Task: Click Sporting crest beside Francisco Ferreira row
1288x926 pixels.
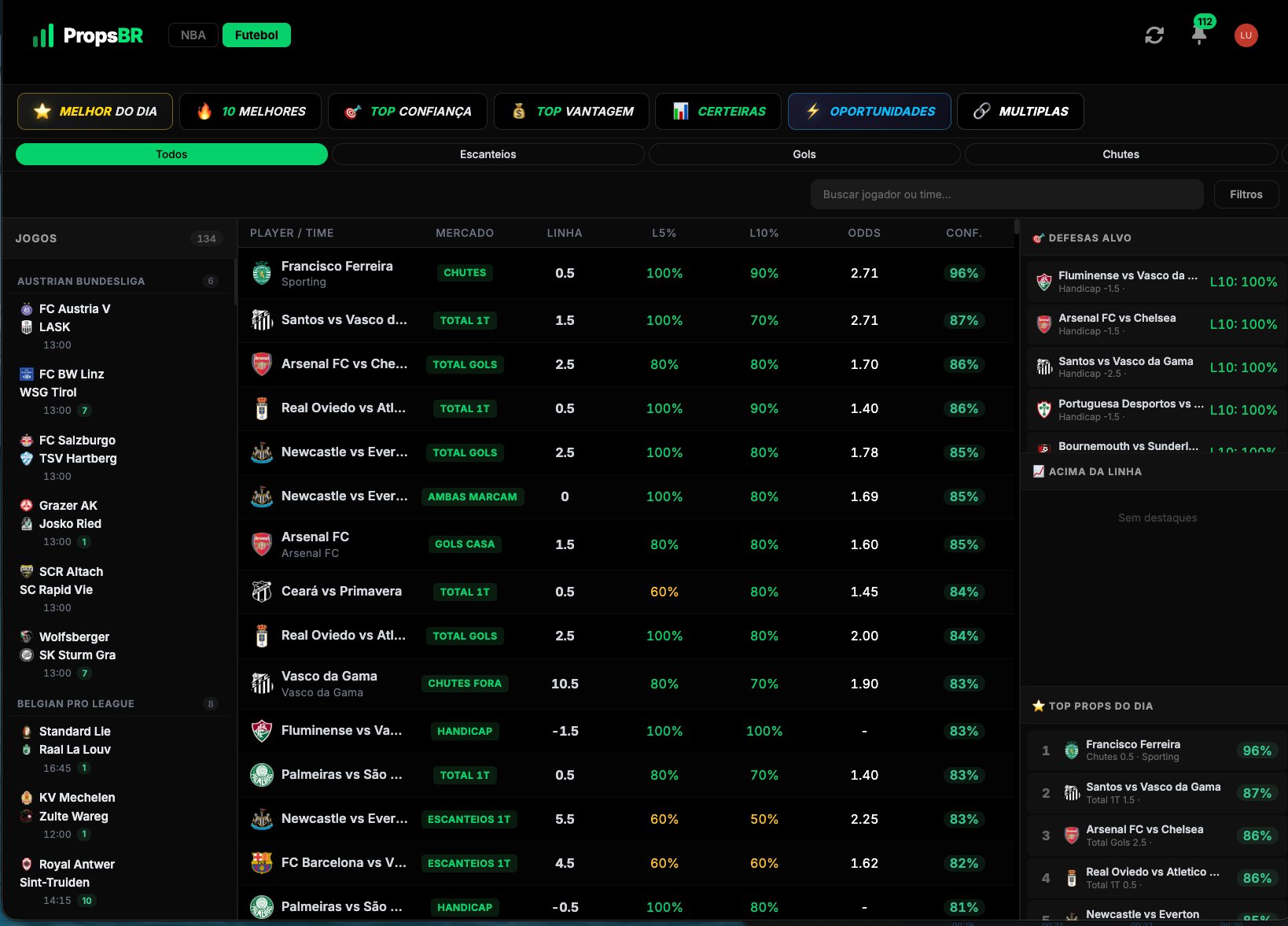Action: click(x=262, y=274)
